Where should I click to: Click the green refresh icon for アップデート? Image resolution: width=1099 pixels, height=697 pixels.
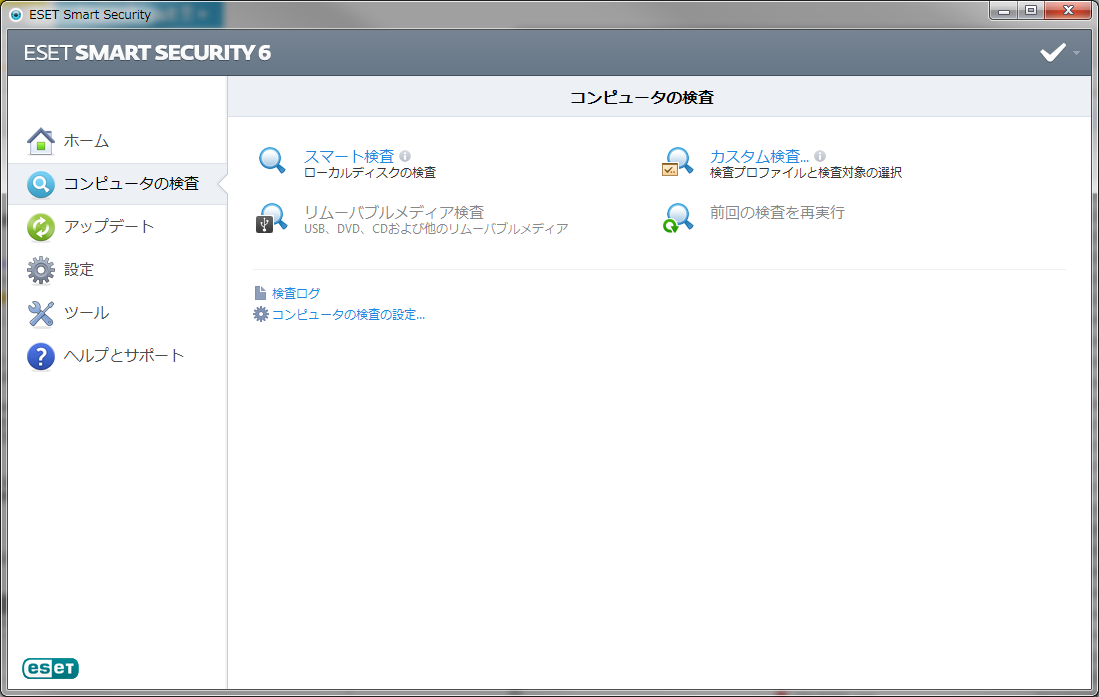[41, 227]
